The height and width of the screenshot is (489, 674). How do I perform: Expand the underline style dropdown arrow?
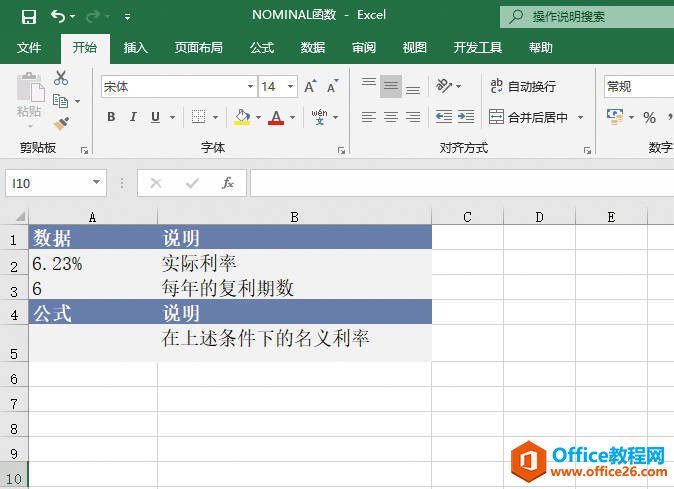pyautogui.click(x=172, y=117)
